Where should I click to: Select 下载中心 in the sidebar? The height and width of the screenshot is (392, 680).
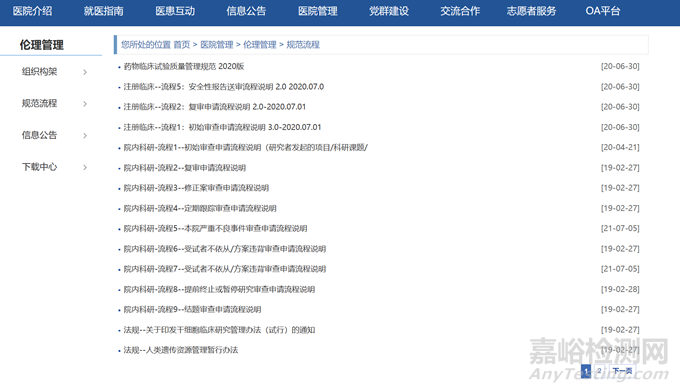point(39,167)
